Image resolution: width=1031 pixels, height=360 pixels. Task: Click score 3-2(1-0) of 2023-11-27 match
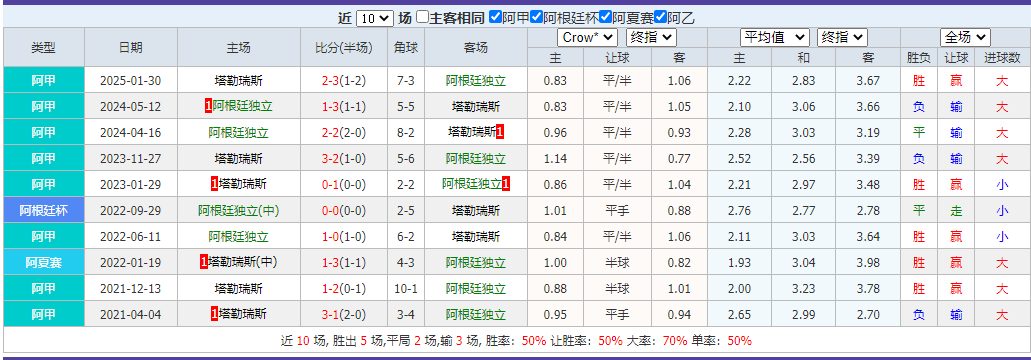(344, 158)
